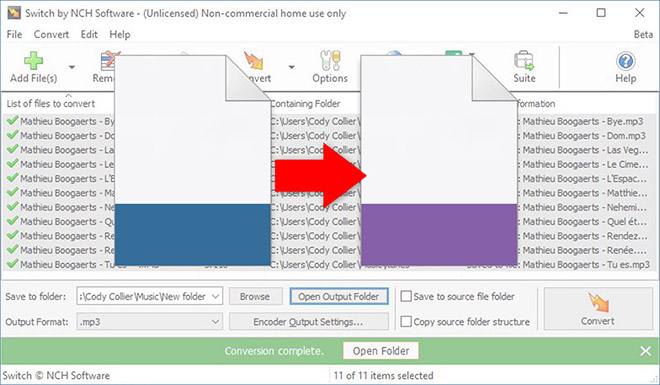Expand the toolbar Convert dropdown arrow

tap(291, 67)
